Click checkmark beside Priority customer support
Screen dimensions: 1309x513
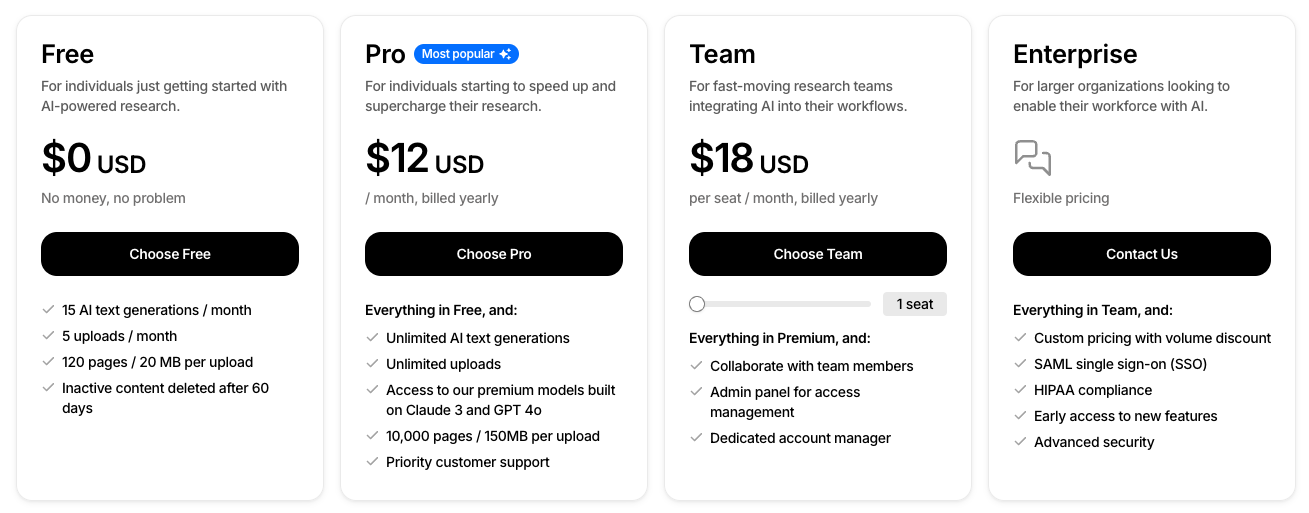click(372, 462)
